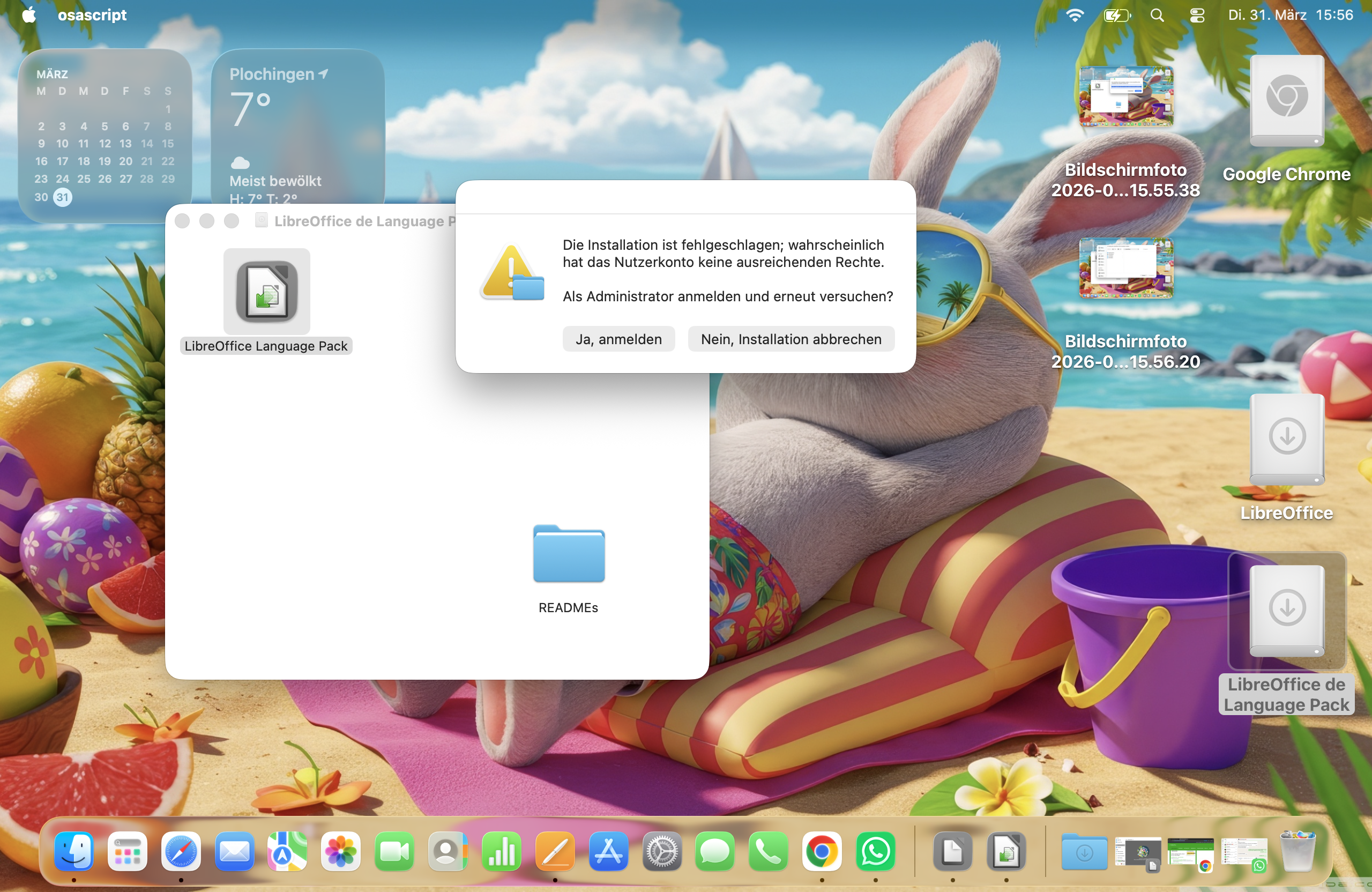Show Wi-Fi status menu

pyautogui.click(x=1075, y=15)
